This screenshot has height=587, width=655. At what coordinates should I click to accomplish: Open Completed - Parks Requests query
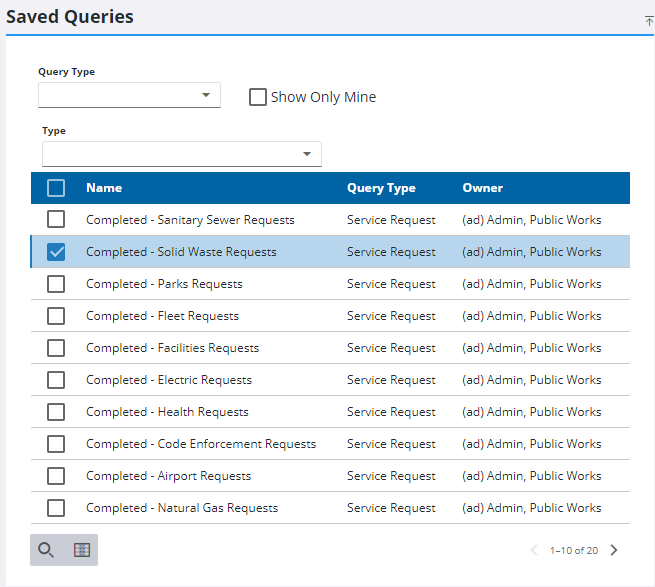tap(164, 284)
